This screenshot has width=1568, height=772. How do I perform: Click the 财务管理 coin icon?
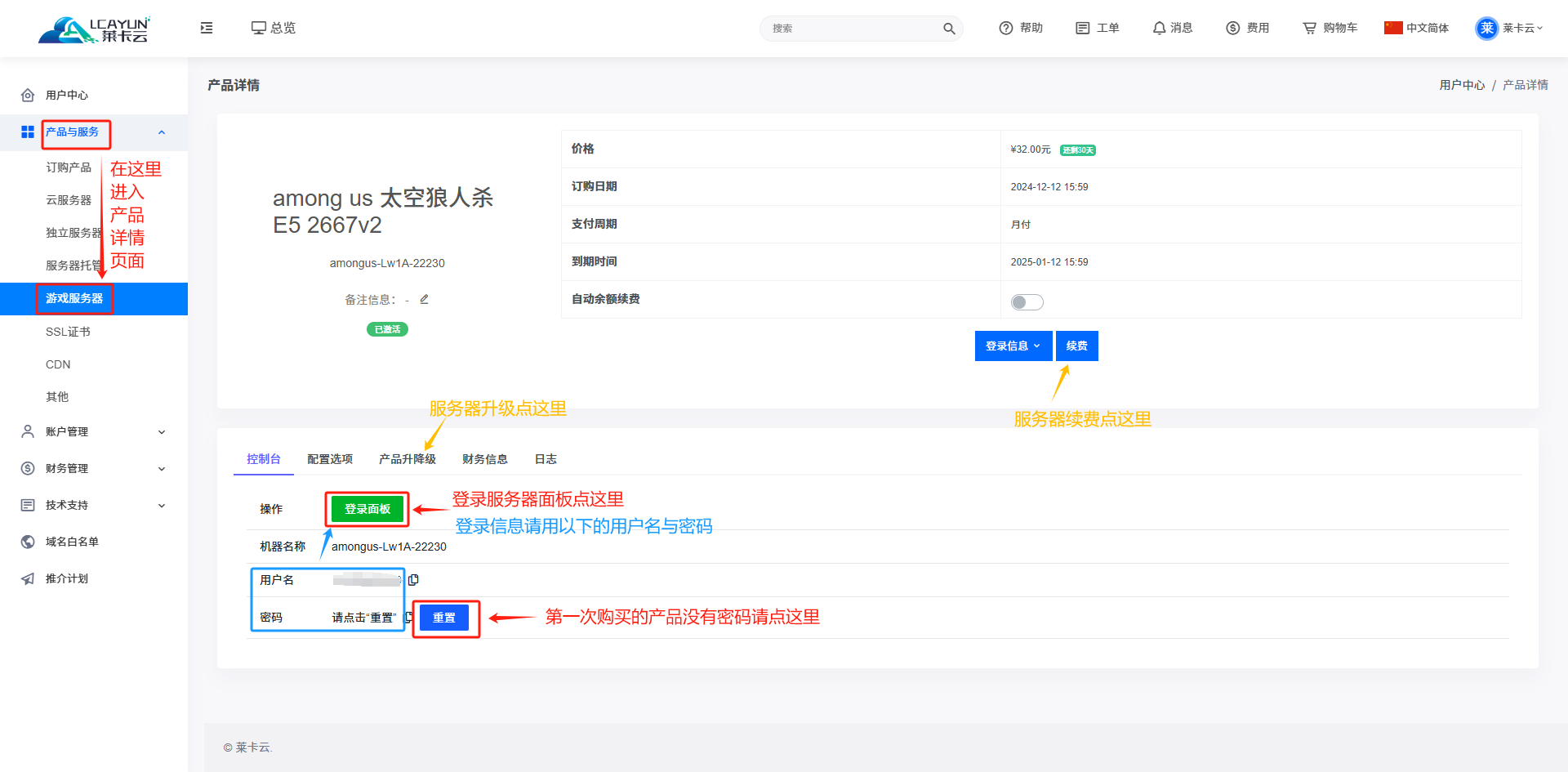[x=28, y=468]
